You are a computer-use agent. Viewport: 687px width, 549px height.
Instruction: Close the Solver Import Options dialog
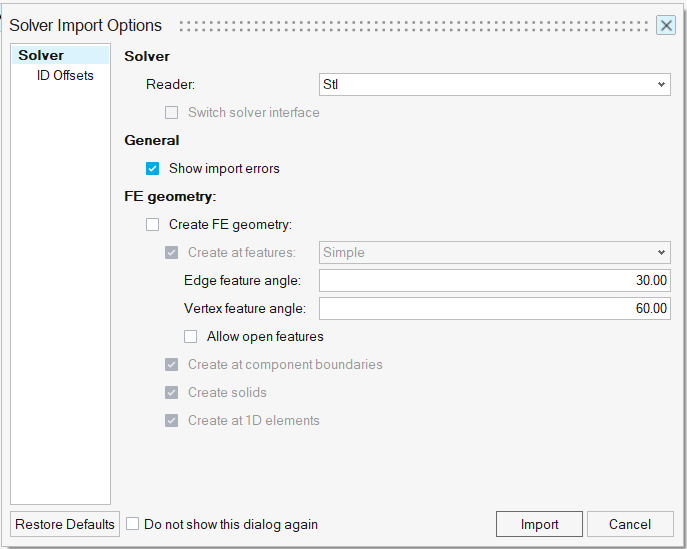coord(666,25)
